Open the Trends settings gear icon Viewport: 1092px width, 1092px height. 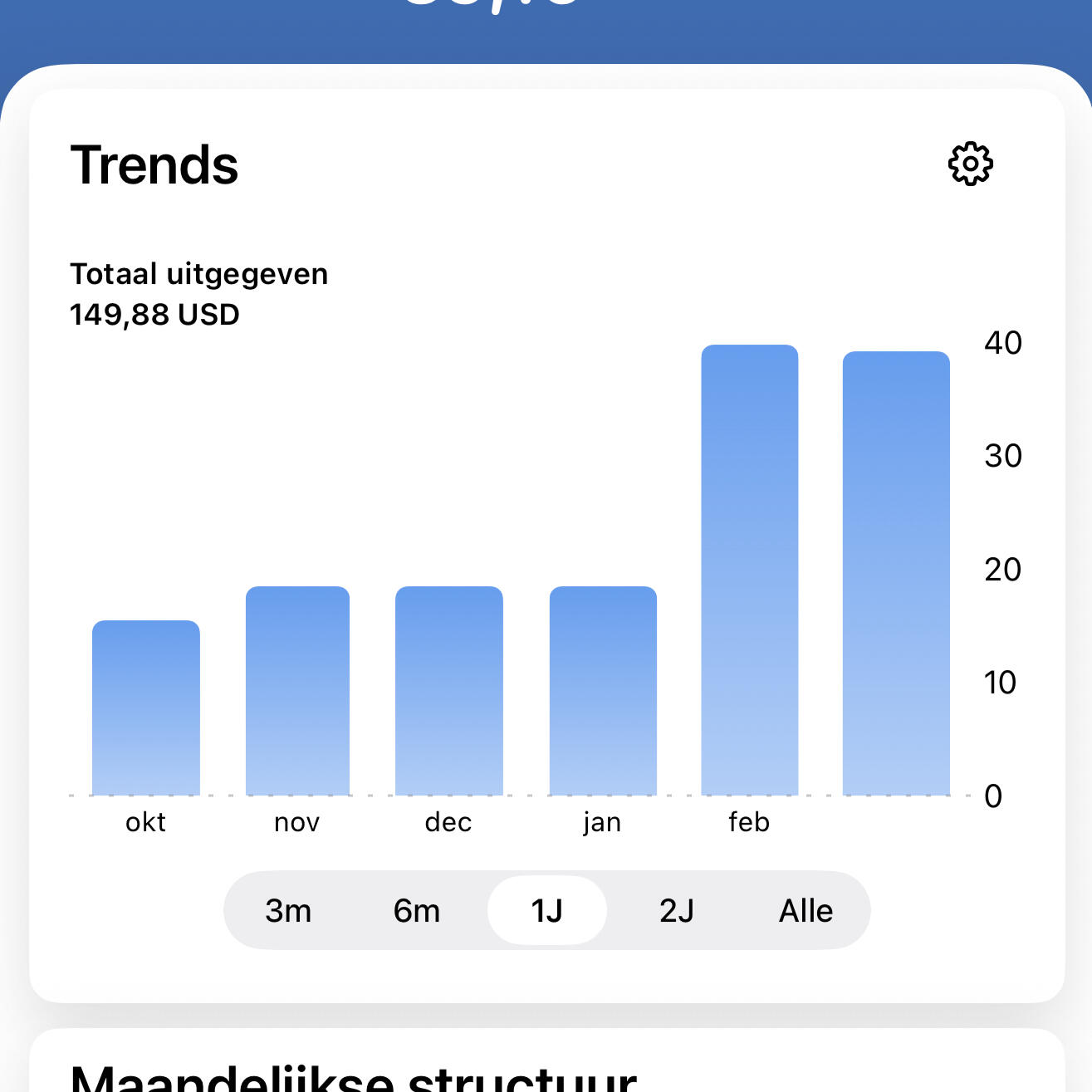tap(970, 164)
